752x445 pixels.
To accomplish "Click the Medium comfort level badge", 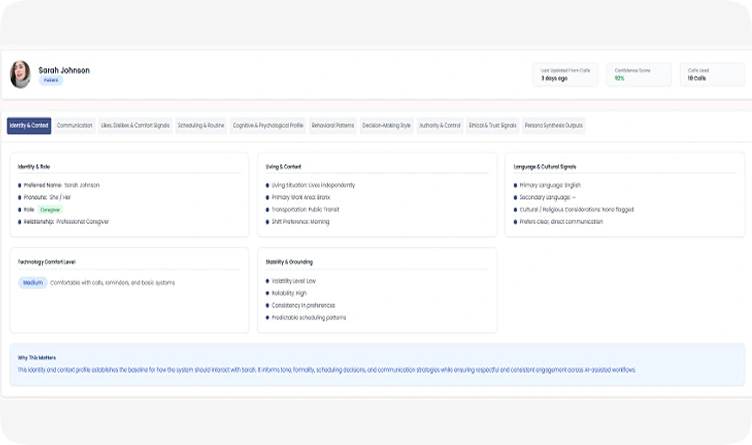I will 33,282.
